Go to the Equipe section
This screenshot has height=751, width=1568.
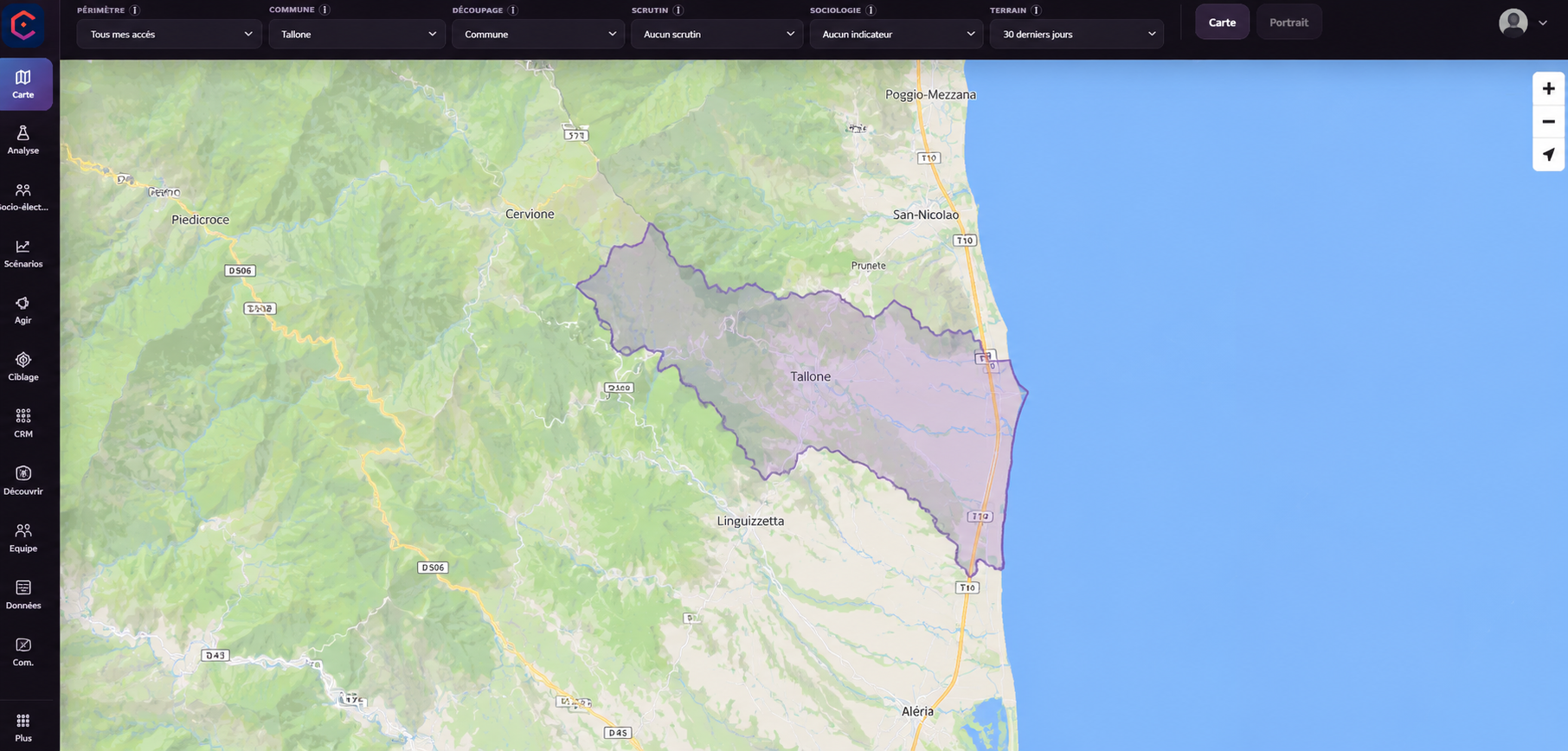click(x=23, y=538)
